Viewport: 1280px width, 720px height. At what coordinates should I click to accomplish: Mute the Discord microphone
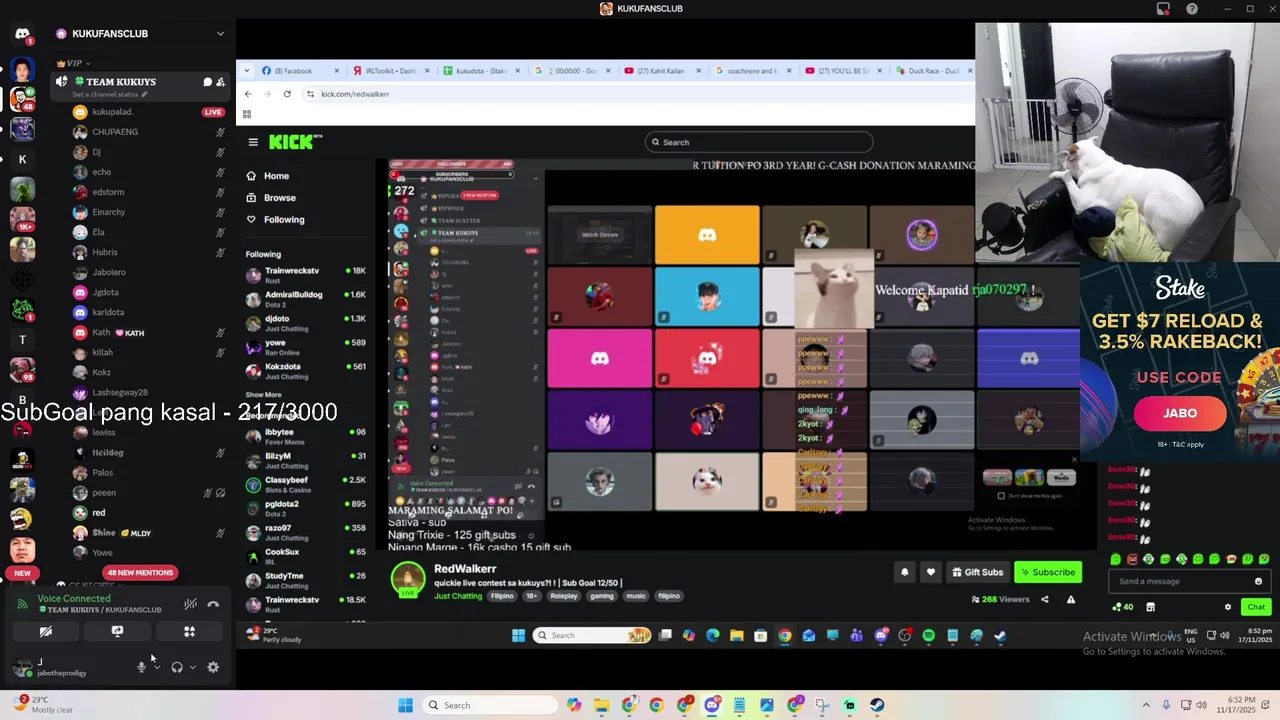point(141,667)
